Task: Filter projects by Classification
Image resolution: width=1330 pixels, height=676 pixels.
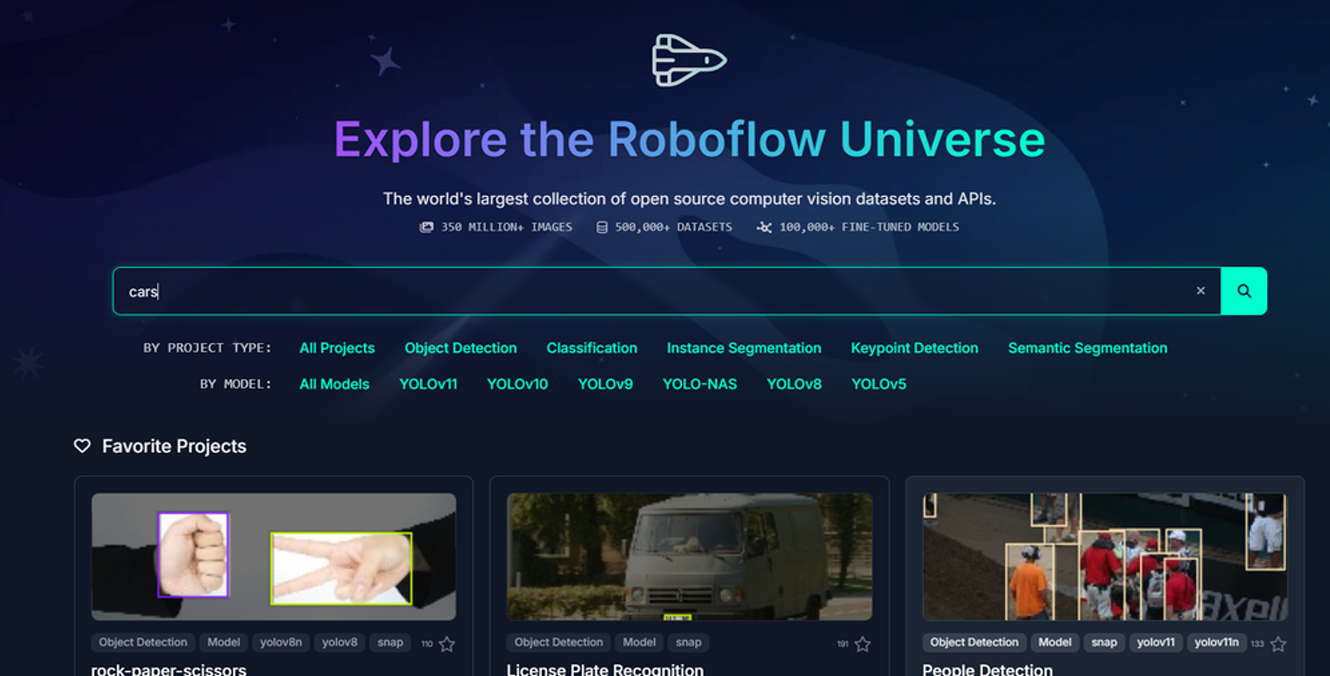Action: pos(592,348)
